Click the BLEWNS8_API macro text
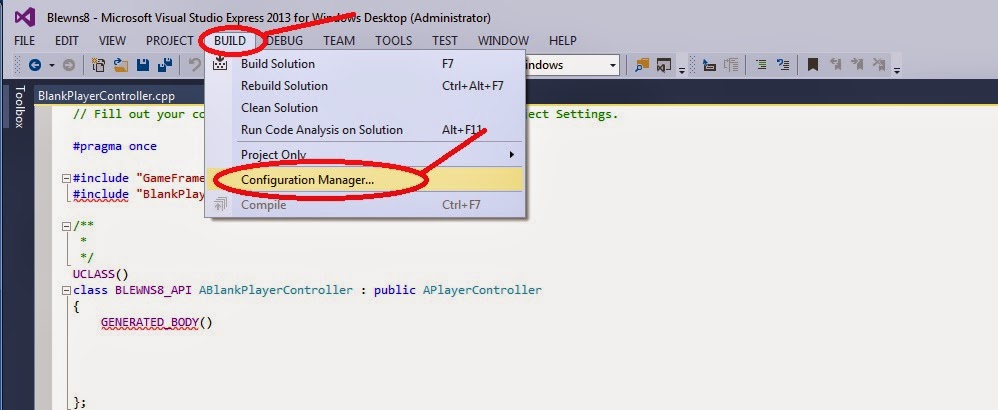 tap(153, 290)
